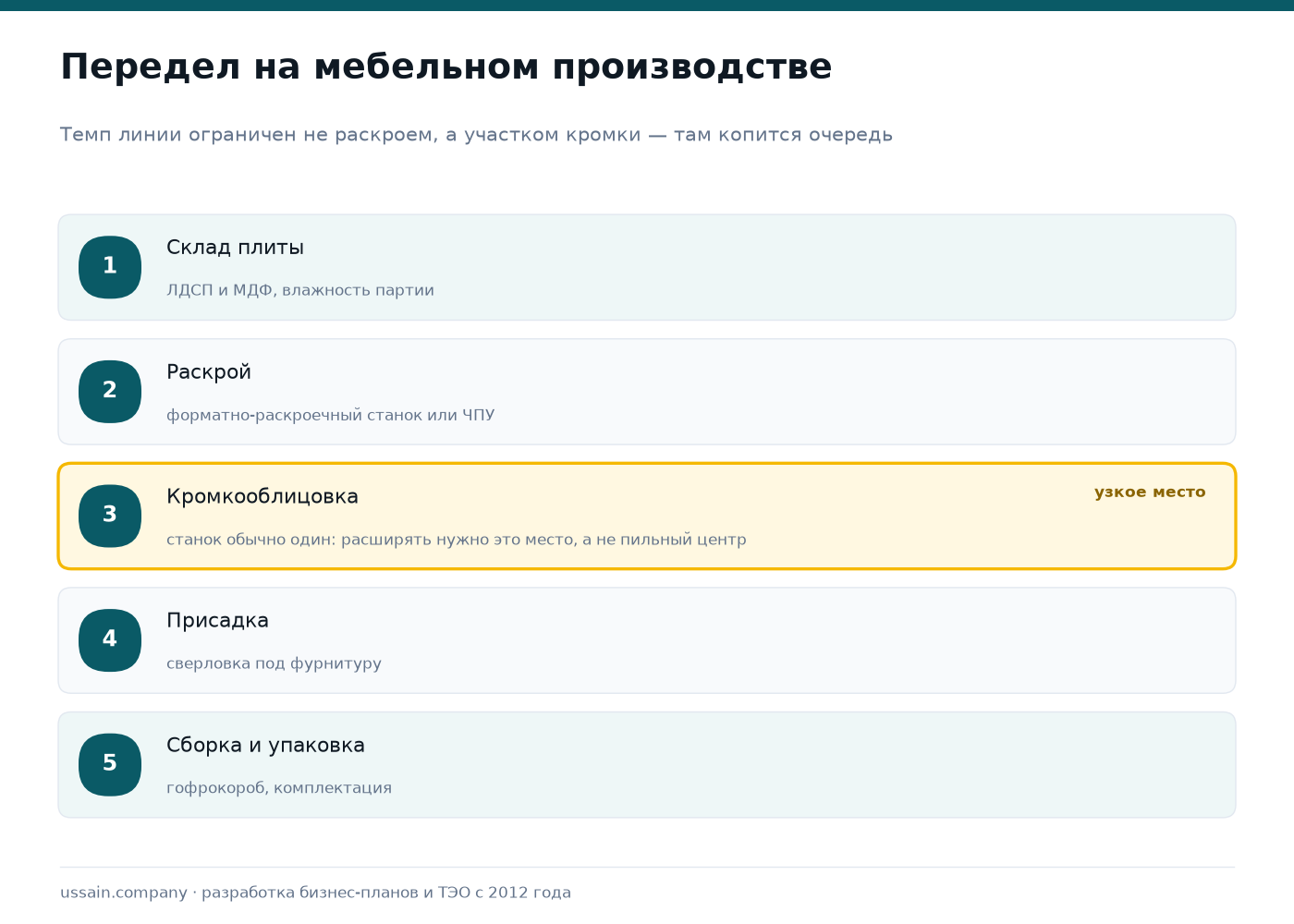Click the 'Склад плиты' step title
This screenshot has height=924, width=1294.
click(235, 248)
